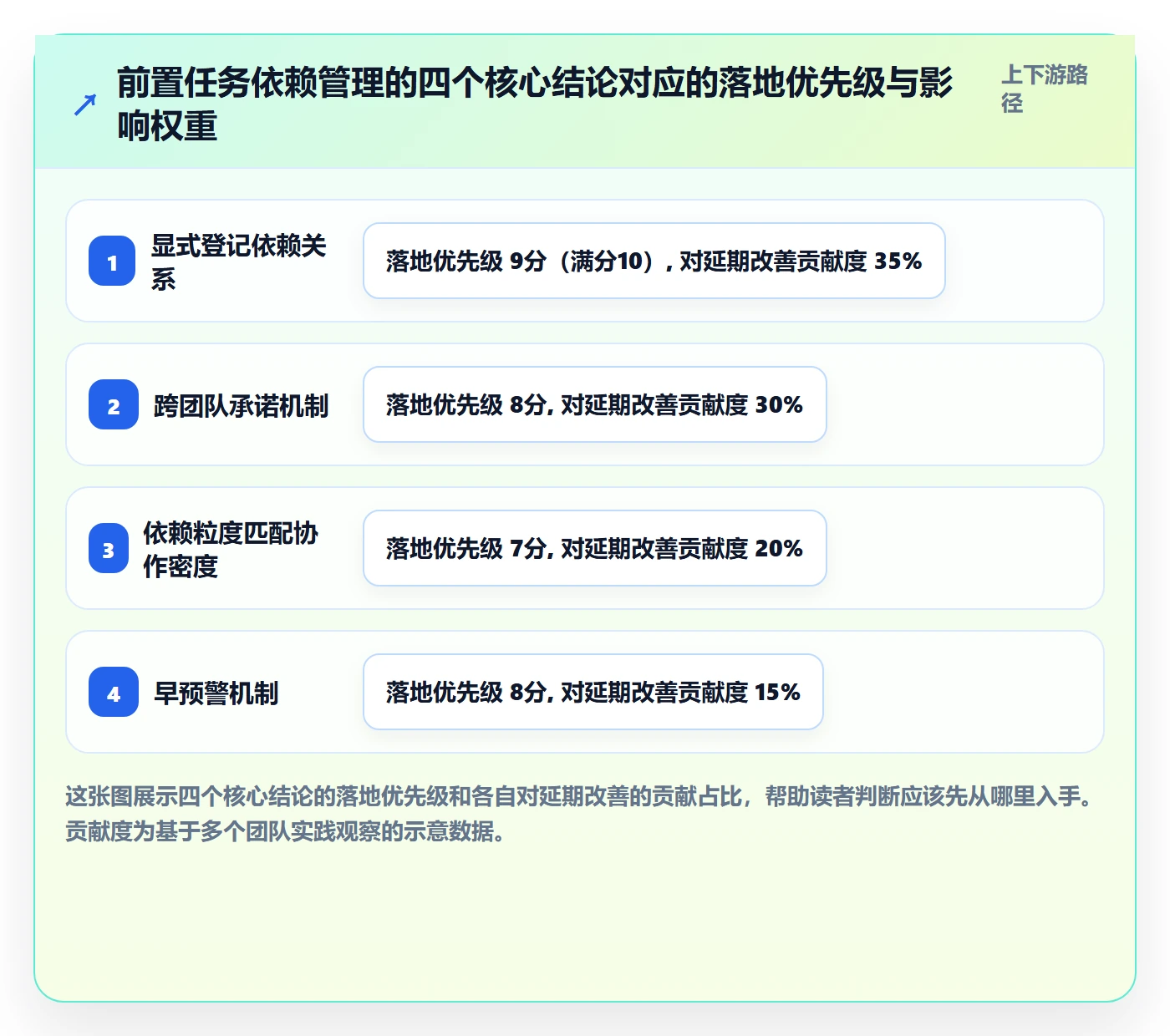
Task: Click the number 3 badge
Action: pos(109,548)
